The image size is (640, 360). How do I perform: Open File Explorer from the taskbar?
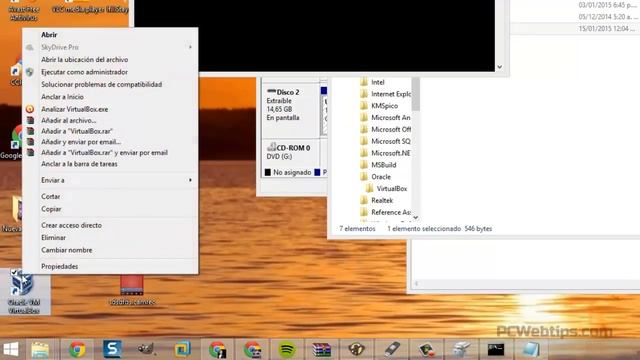click(40, 349)
